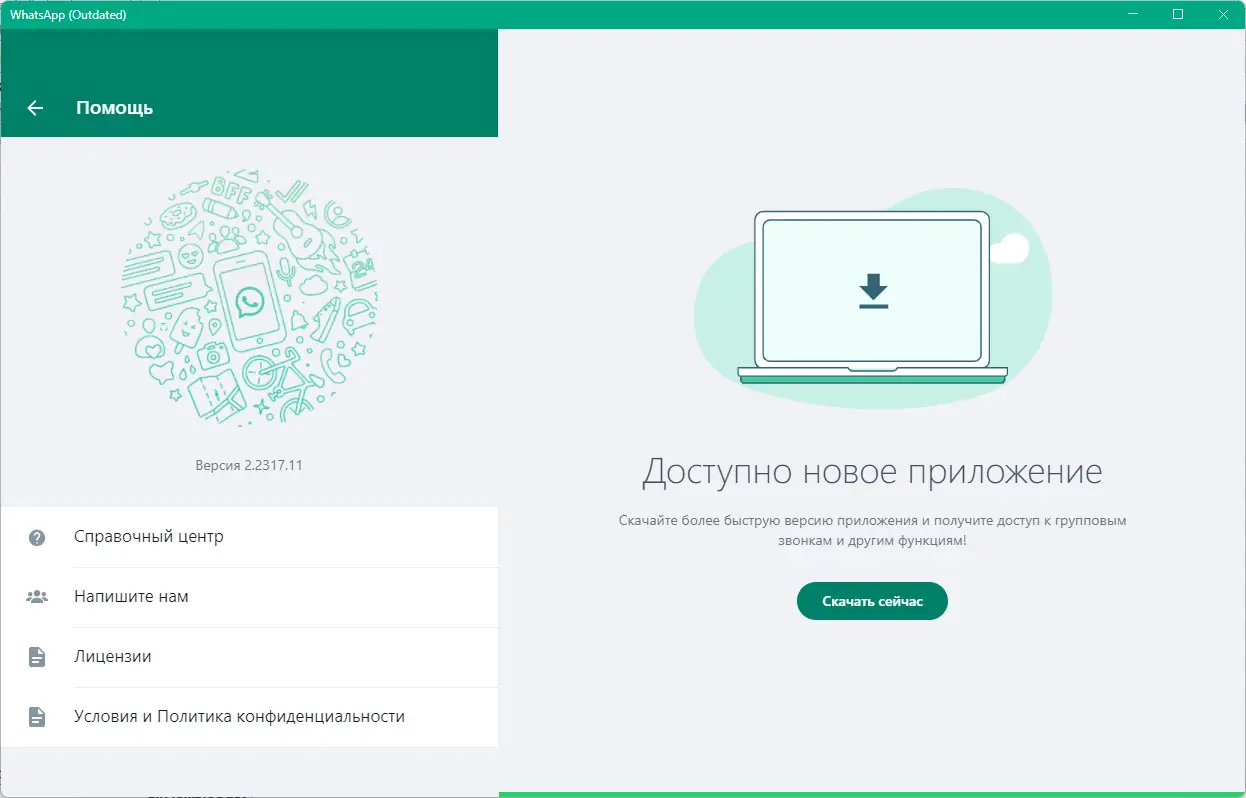
Task: Click the document icon next to Условия и Политика
Action: click(37, 717)
